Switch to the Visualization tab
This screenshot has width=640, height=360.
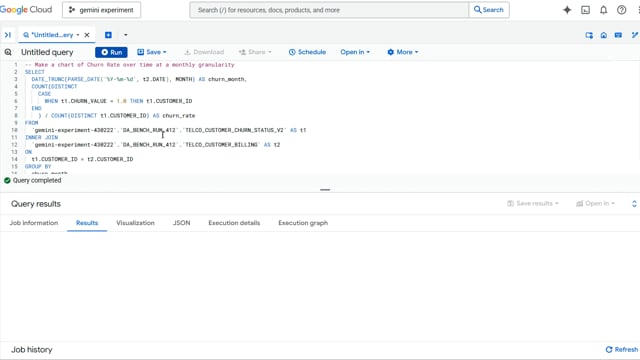[136, 223]
